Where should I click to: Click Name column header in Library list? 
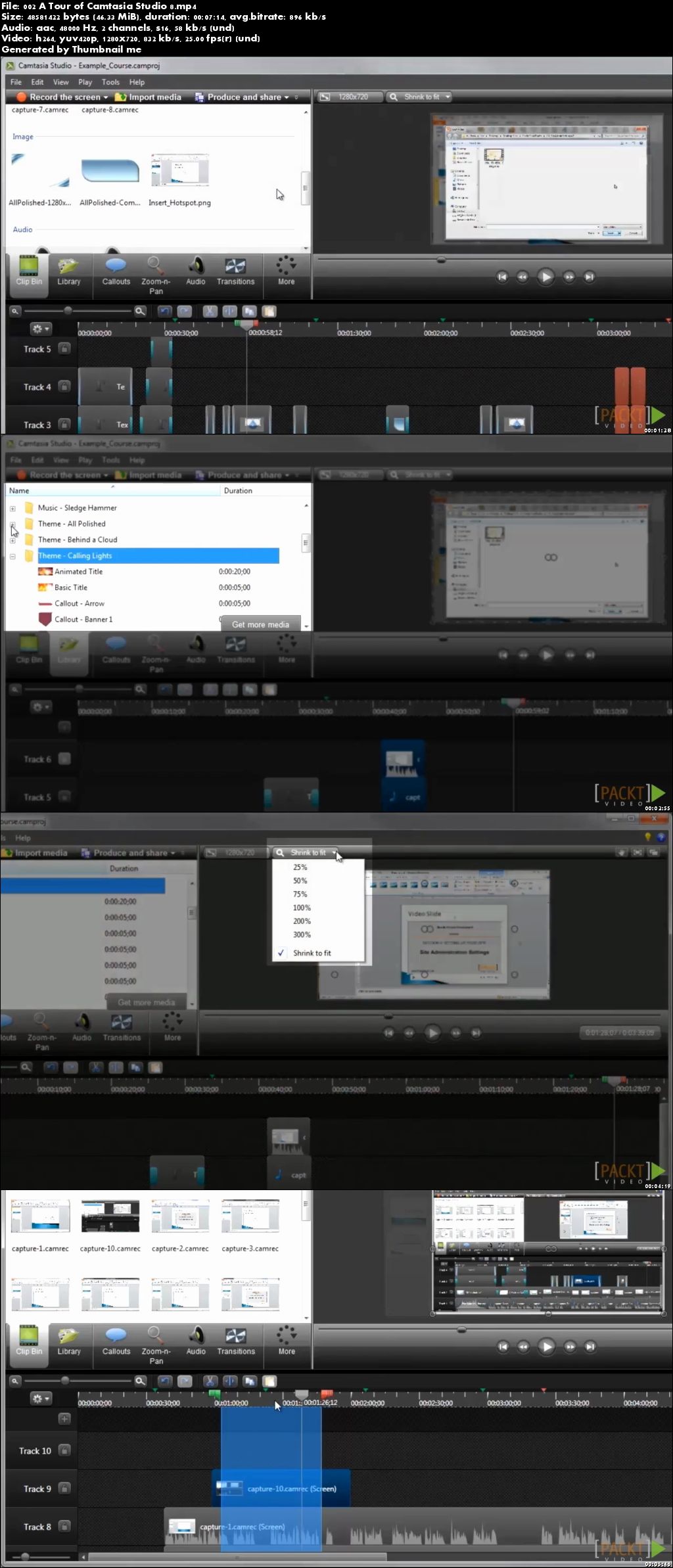(112, 490)
